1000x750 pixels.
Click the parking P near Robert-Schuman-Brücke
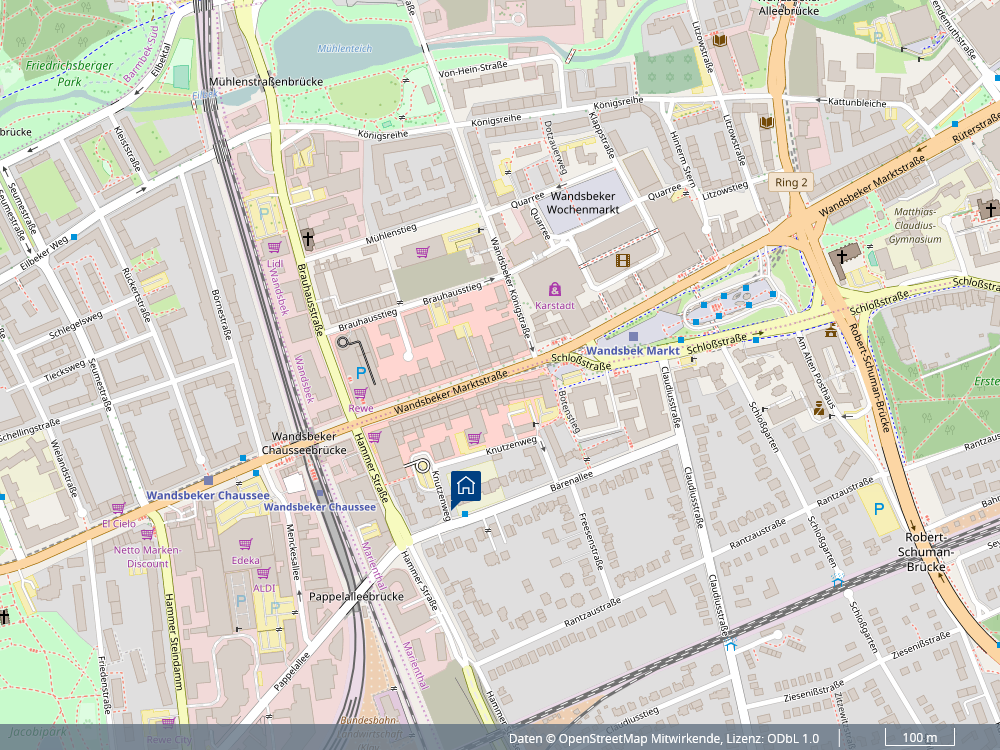pyautogui.click(x=879, y=510)
